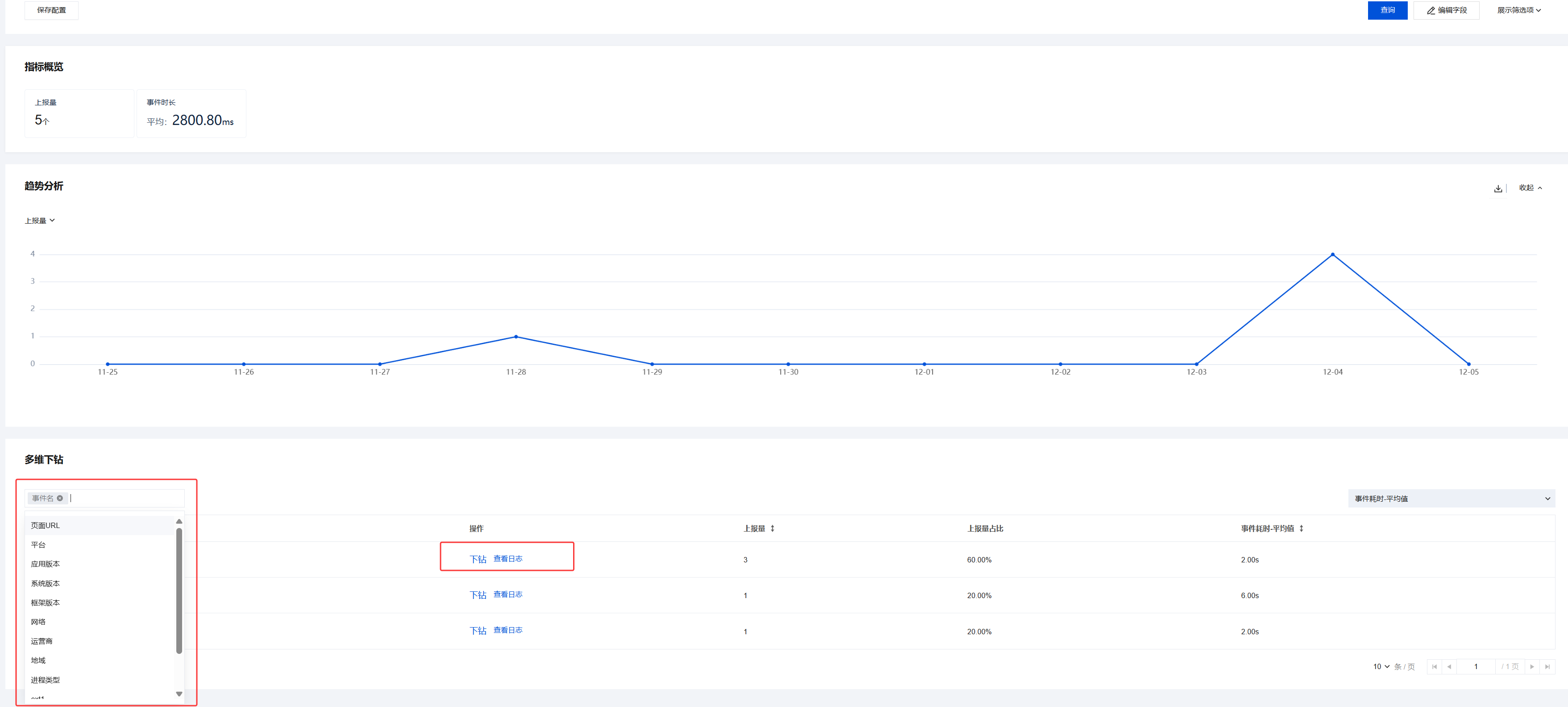Click the 12-04 peak data point on the chart
Viewport: 1568px width, 707px height.
(1332, 254)
